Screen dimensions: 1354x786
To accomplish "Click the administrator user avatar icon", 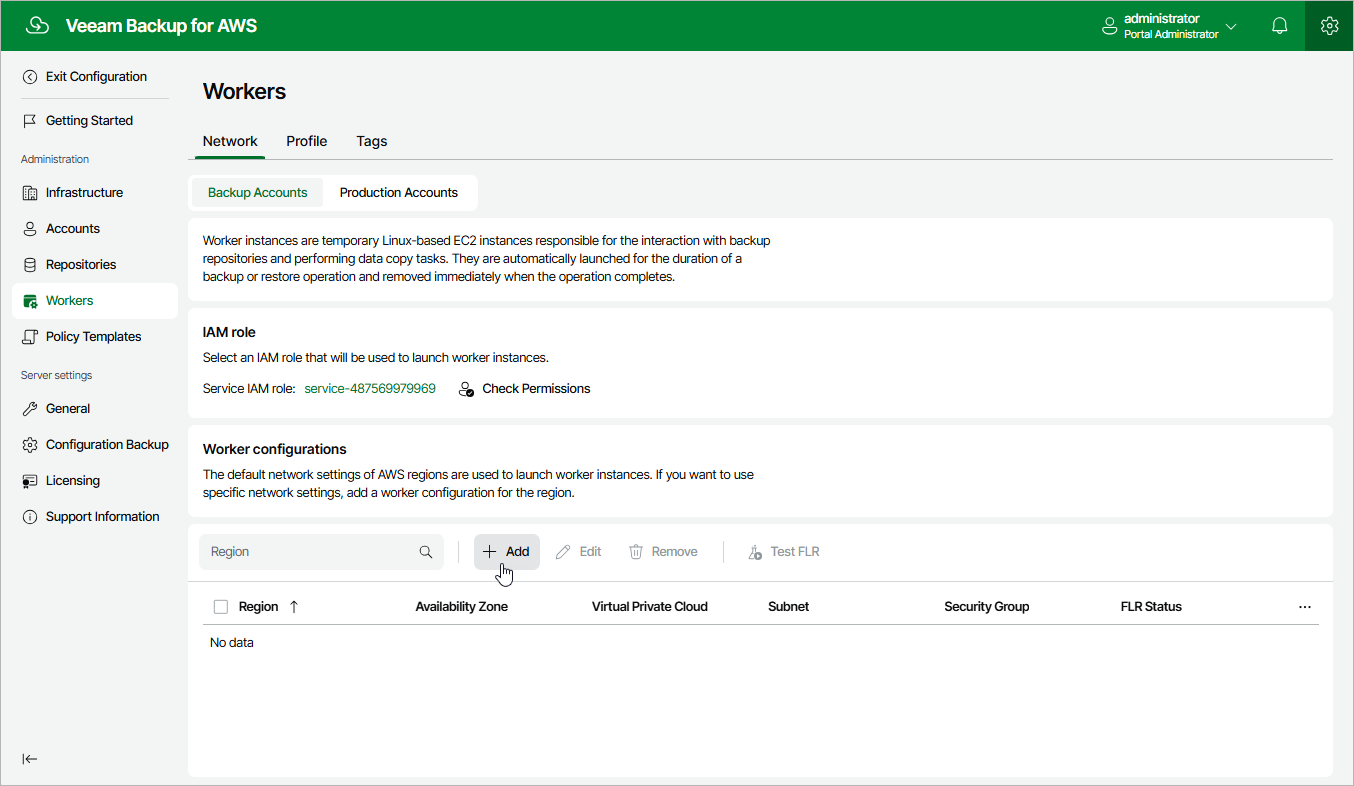I will [1108, 26].
